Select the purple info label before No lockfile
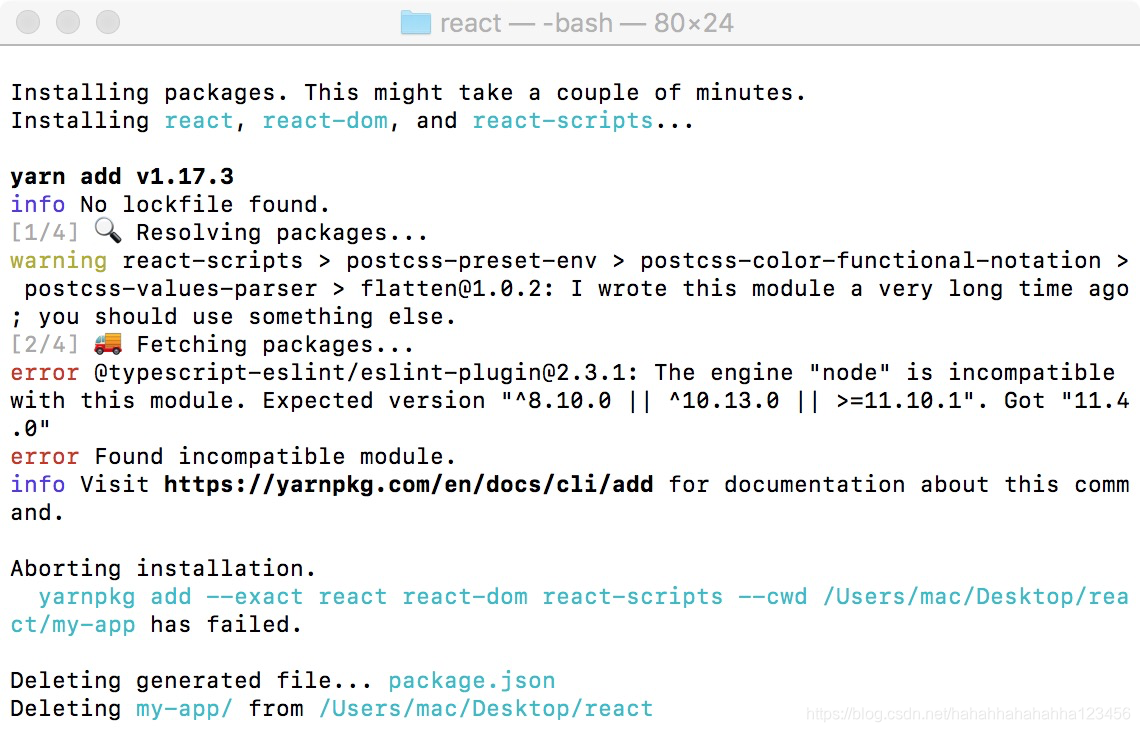Image resolution: width=1140 pixels, height=732 pixels. tap(37, 204)
